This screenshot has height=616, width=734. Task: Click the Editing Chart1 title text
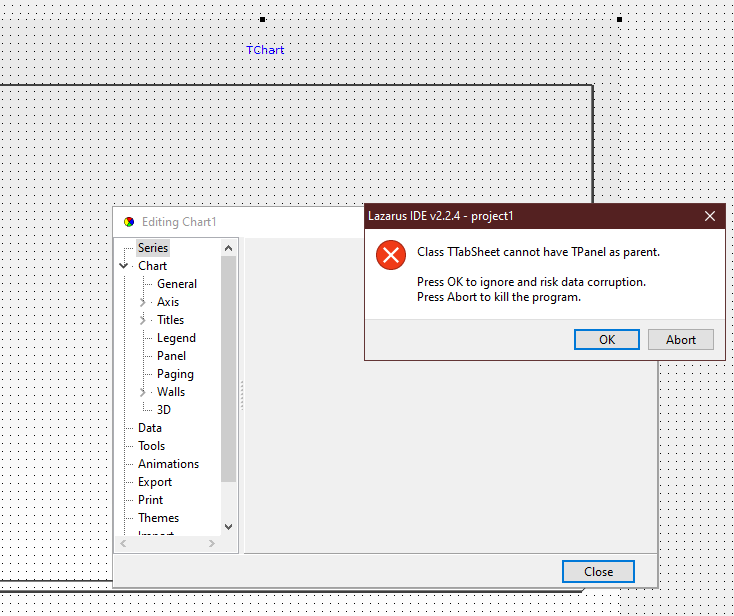coord(179,222)
